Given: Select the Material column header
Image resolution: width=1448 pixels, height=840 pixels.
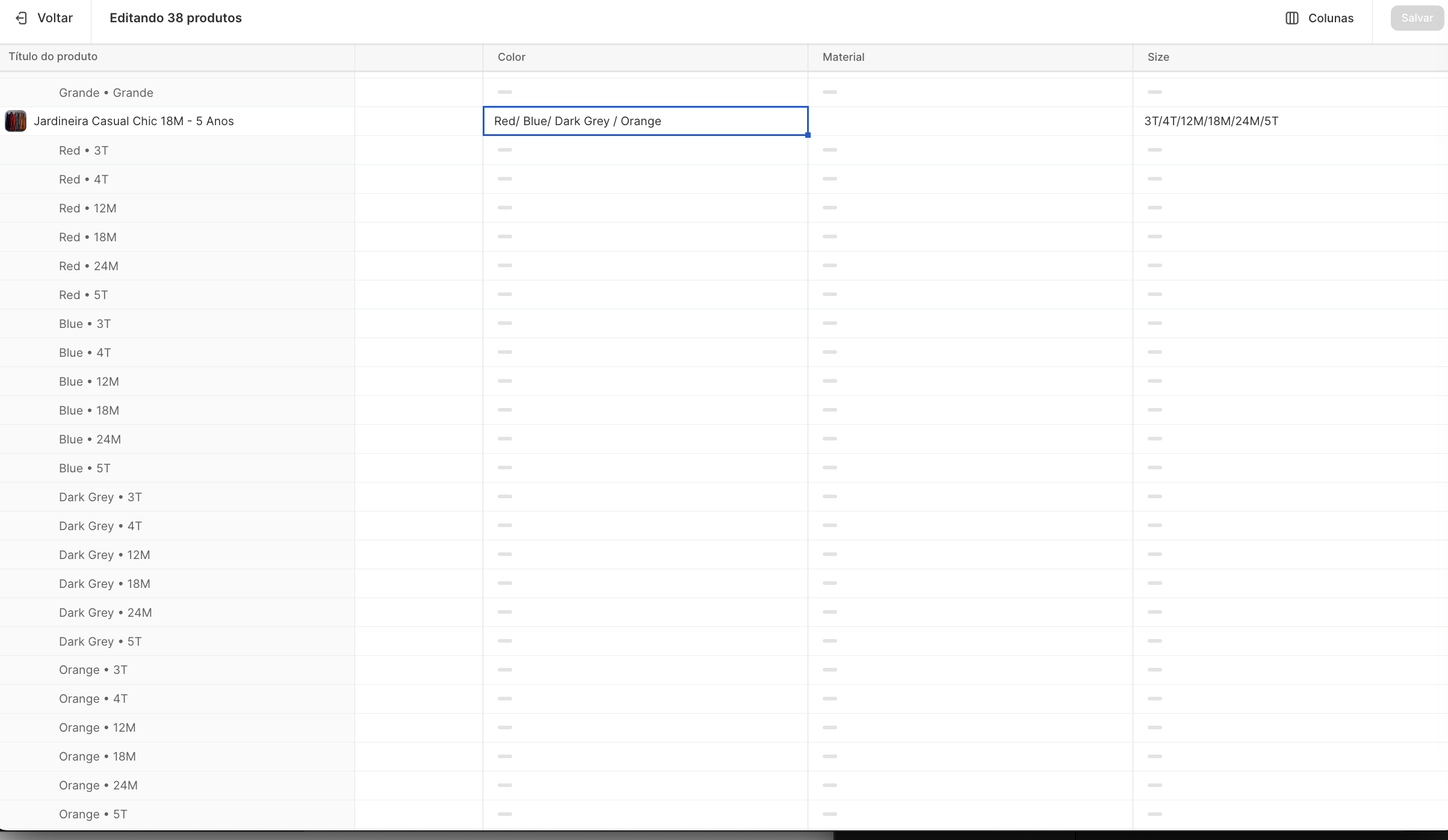Looking at the screenshot, I should [x=843, y=57].
